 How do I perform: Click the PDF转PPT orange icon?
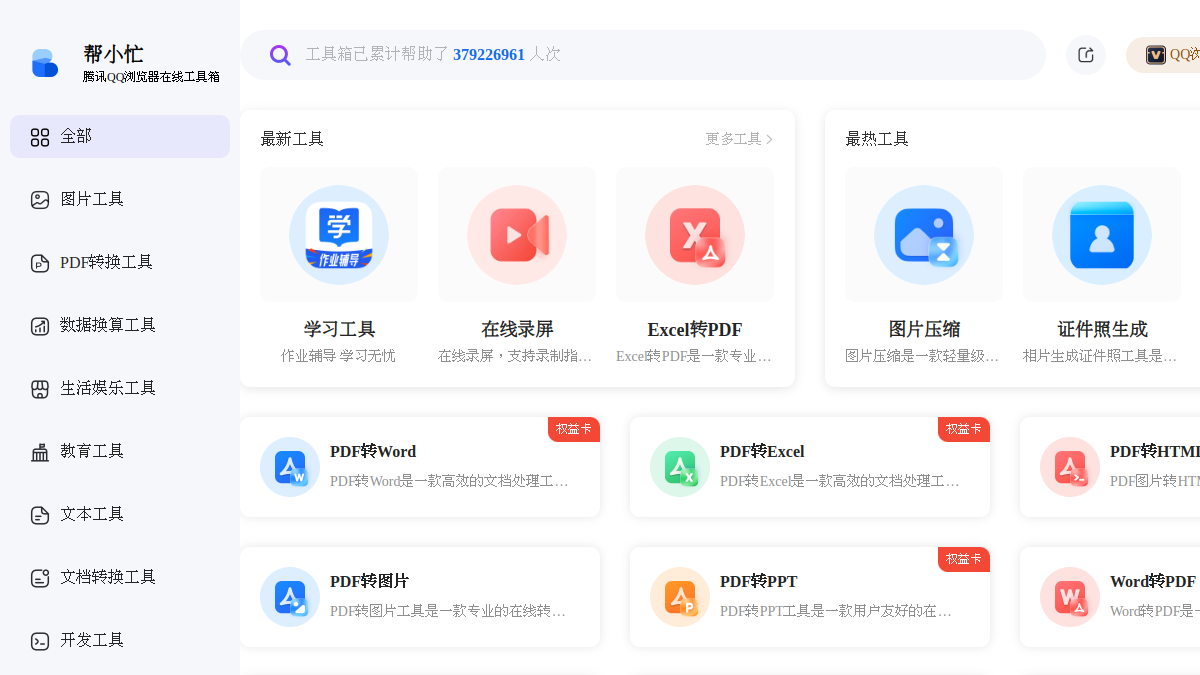pos(680,597)
